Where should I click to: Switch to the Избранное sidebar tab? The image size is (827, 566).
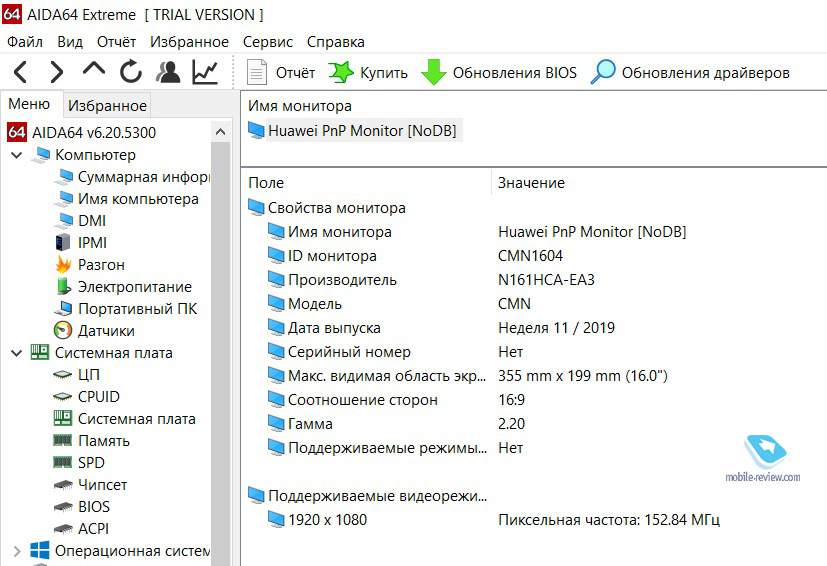tap(107, 105)
